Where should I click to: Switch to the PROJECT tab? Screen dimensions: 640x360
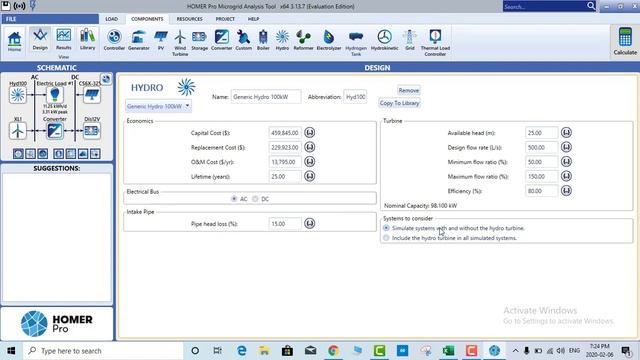[x=225, y=19]
